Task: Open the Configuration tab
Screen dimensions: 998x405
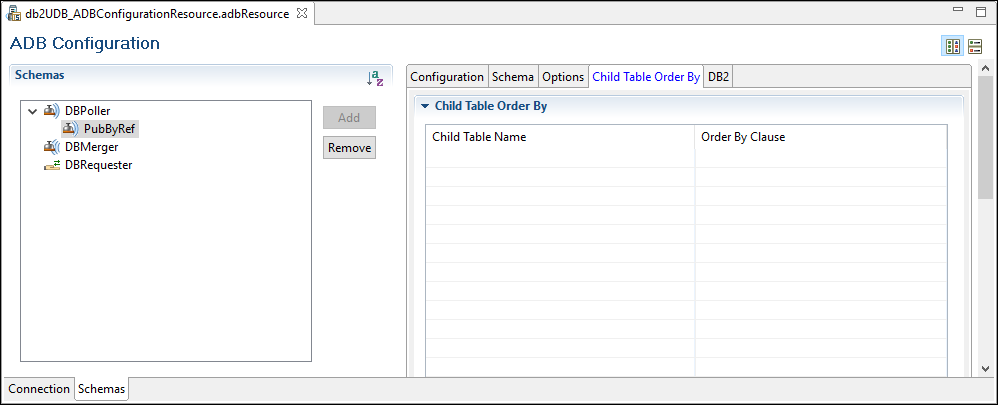Action: [x=447, y=77]
